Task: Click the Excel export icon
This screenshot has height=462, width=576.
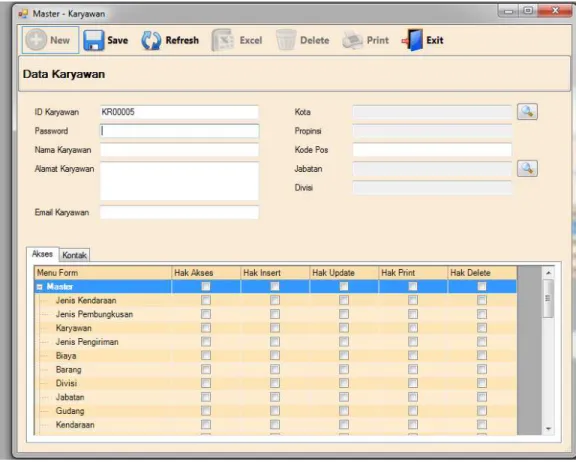Action: coord(223,40)
